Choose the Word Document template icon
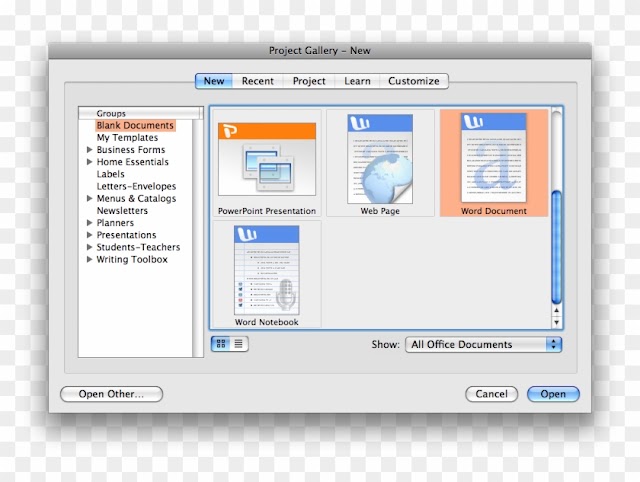Screen dimensions: 640x482 pos(493,158)
